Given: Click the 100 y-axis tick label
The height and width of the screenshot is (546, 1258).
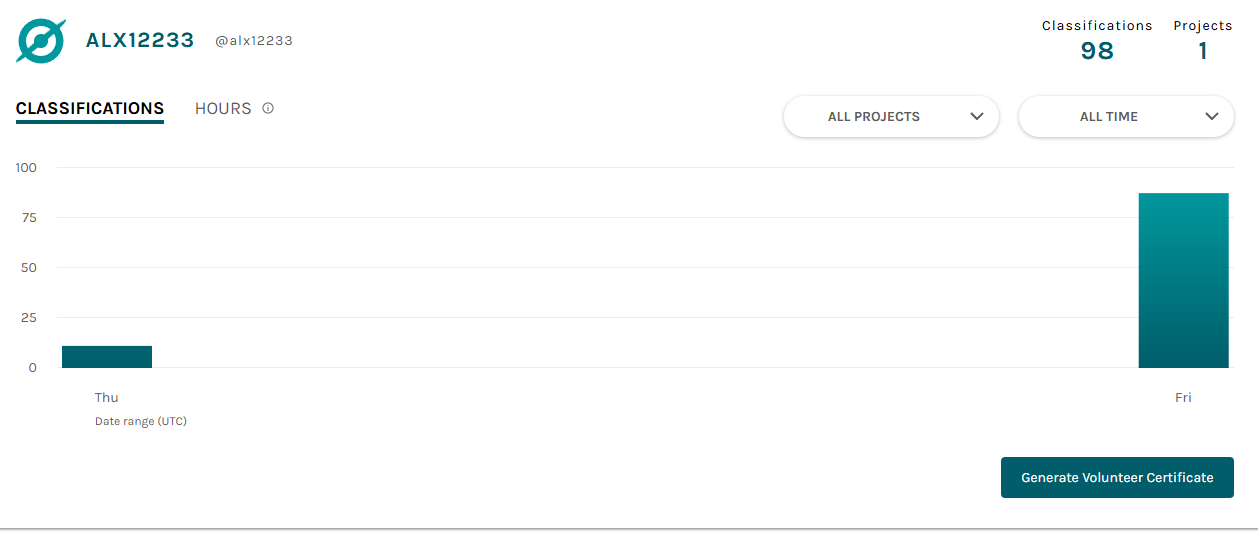Looking at the screenshot, I should pos(26,168).
